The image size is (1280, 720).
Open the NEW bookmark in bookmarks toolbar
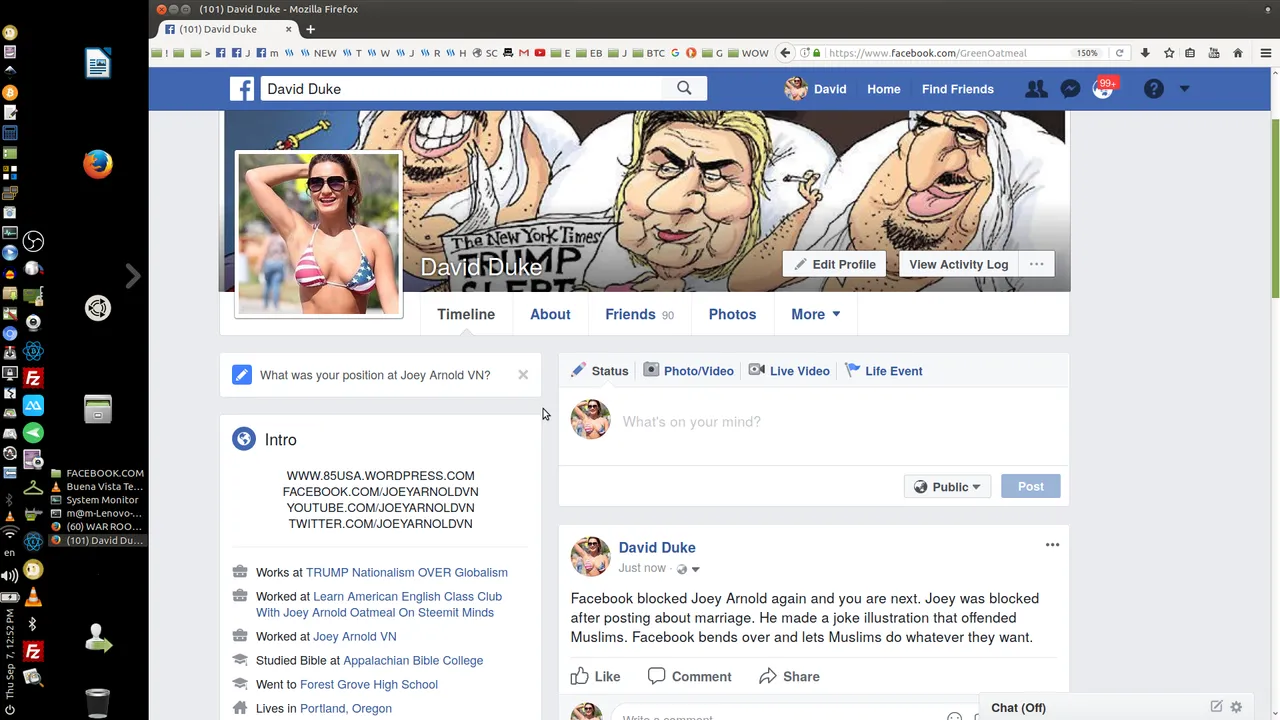319,53
